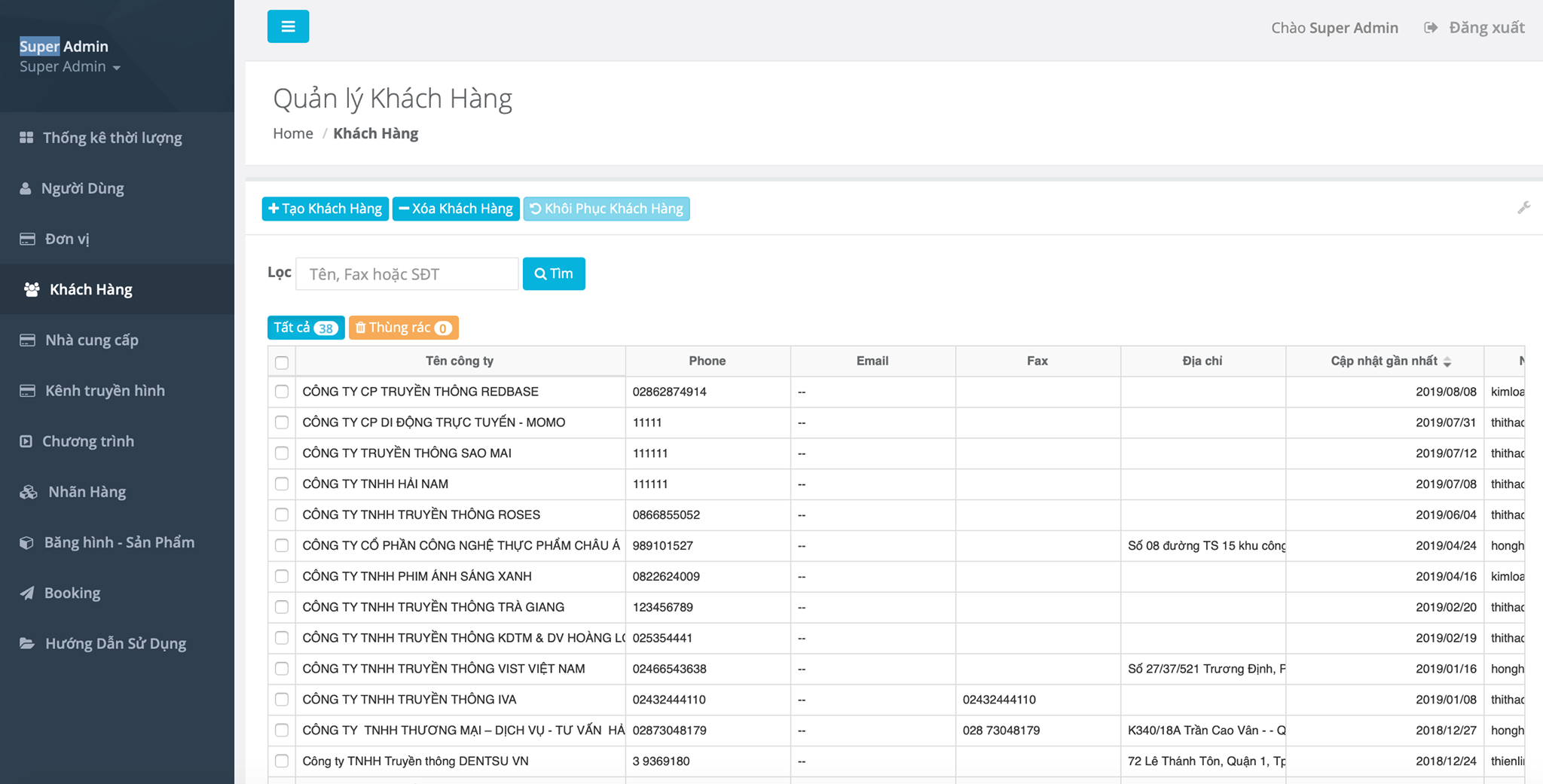The image size is (1543, 784).
Task: Focus the Tên, Fax hoặc SĐT filter field
Action: point(407,274)
